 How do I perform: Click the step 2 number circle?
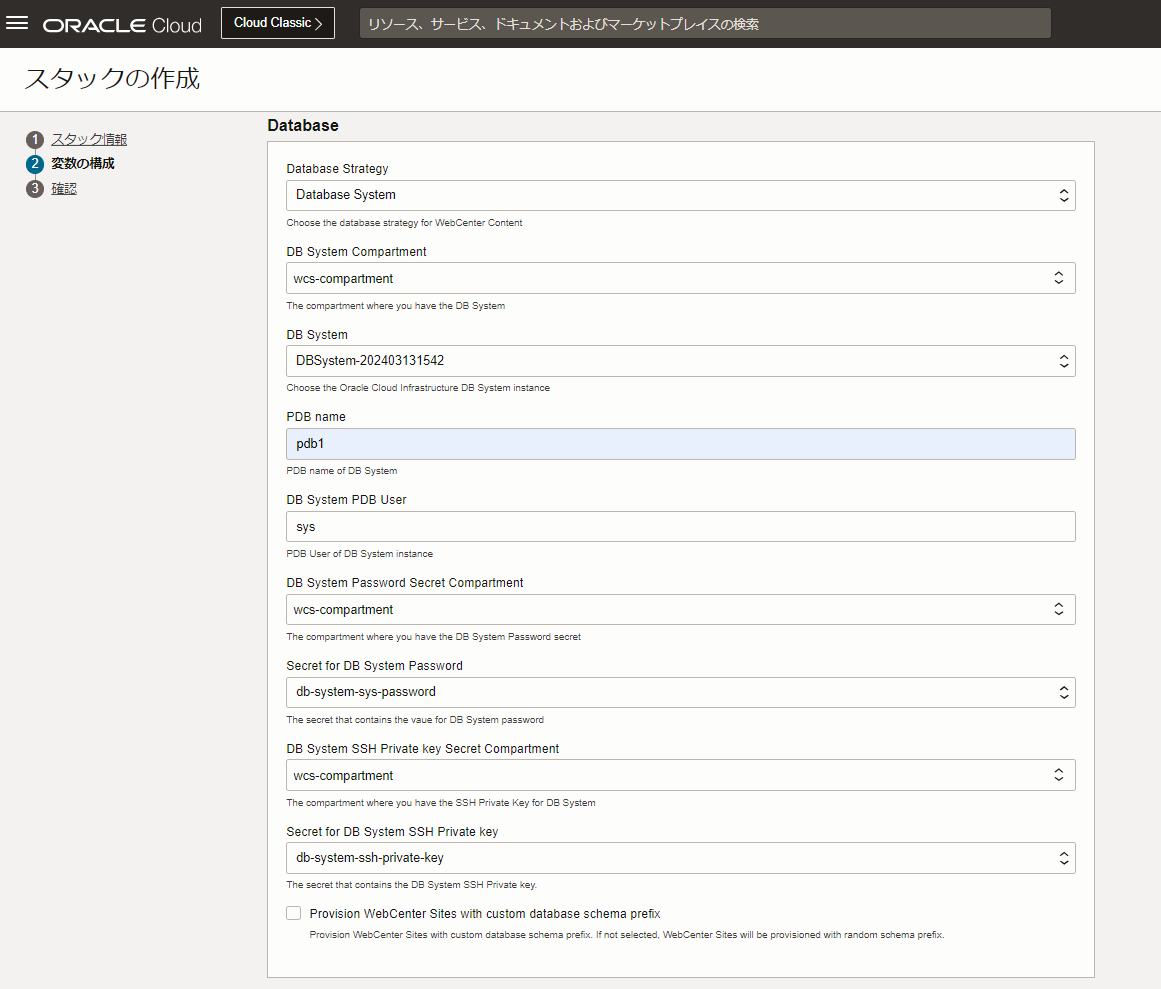click(35, 164)
